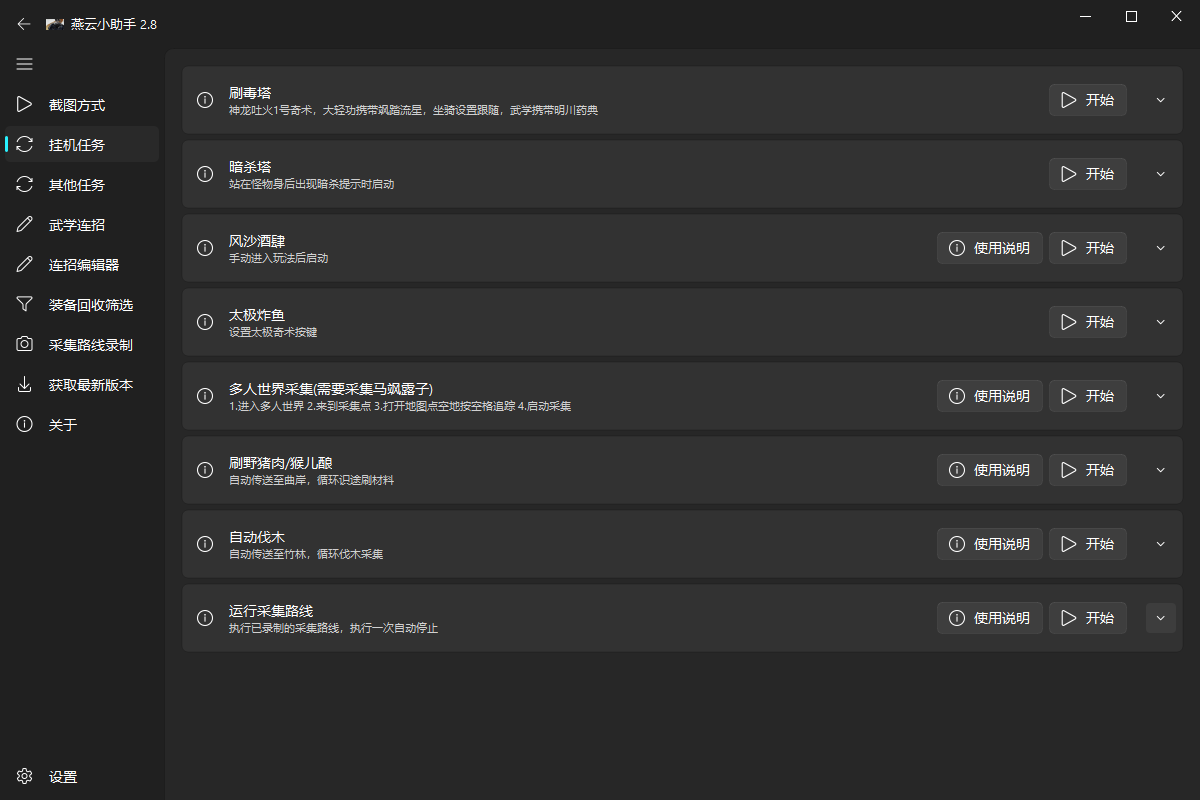Click the info icon beside 刷野猪肉/猴儿酿 title
Screen dimensions: 1200x800
tap(205, 470)
